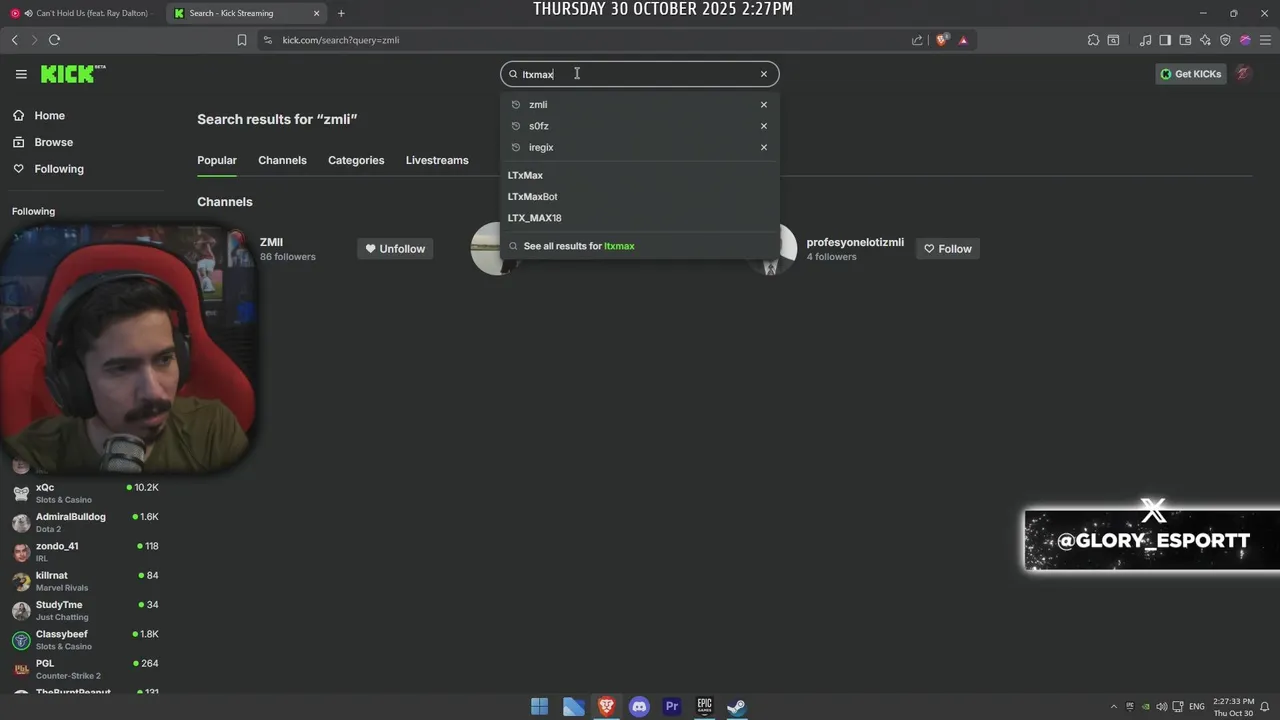The height and width of the screenshot is (720, 1280).
Task: Click the address bar URL
Action: pyautogui.click(x=341, y=40)
